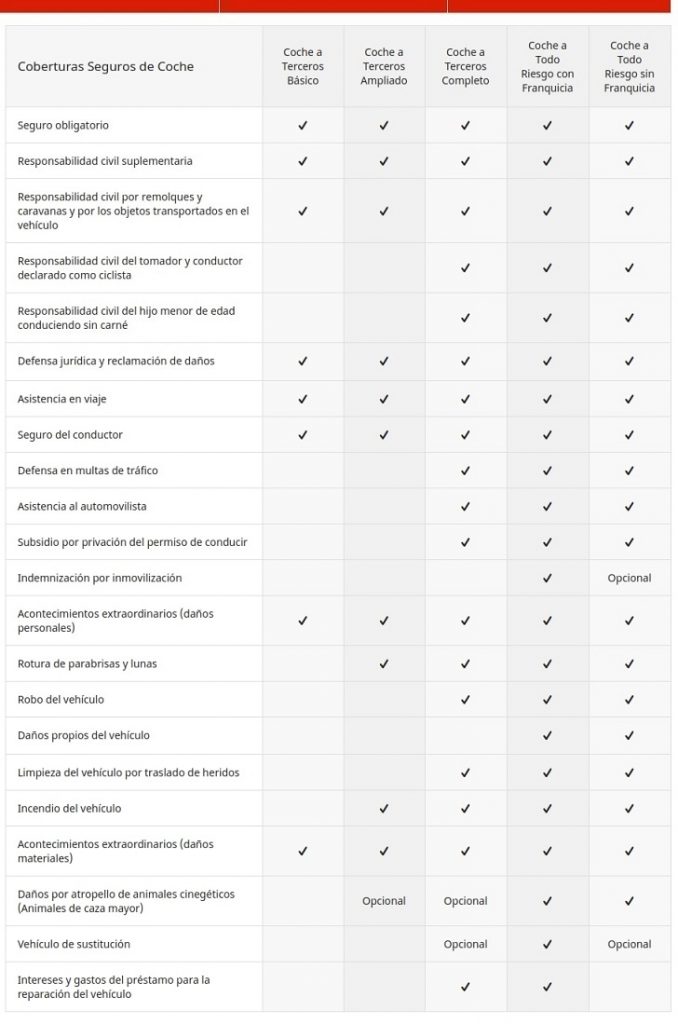The image size is (678, 1024).
Task: Click Seguro obligatorio checkmark under Terceros Básico
Action: [x=302, y=125]
